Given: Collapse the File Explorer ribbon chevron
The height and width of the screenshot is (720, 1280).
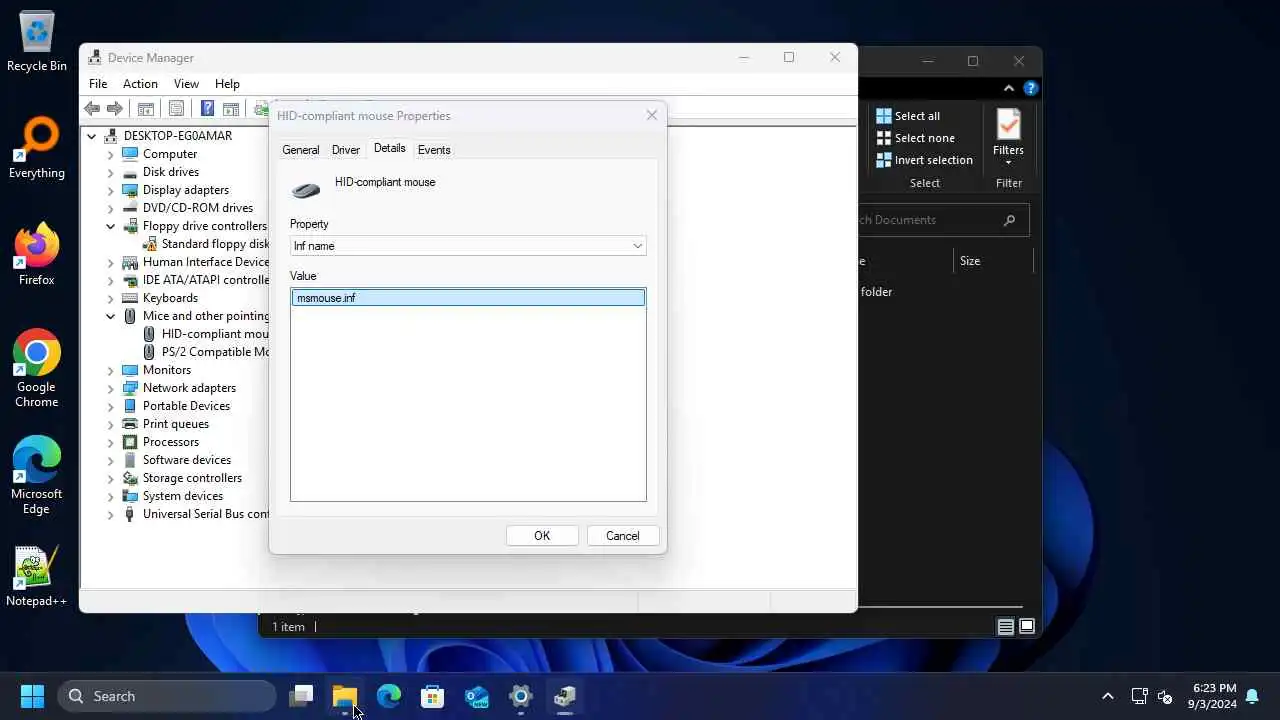Looking at the screenshot, I should [x=1009, y=88].
